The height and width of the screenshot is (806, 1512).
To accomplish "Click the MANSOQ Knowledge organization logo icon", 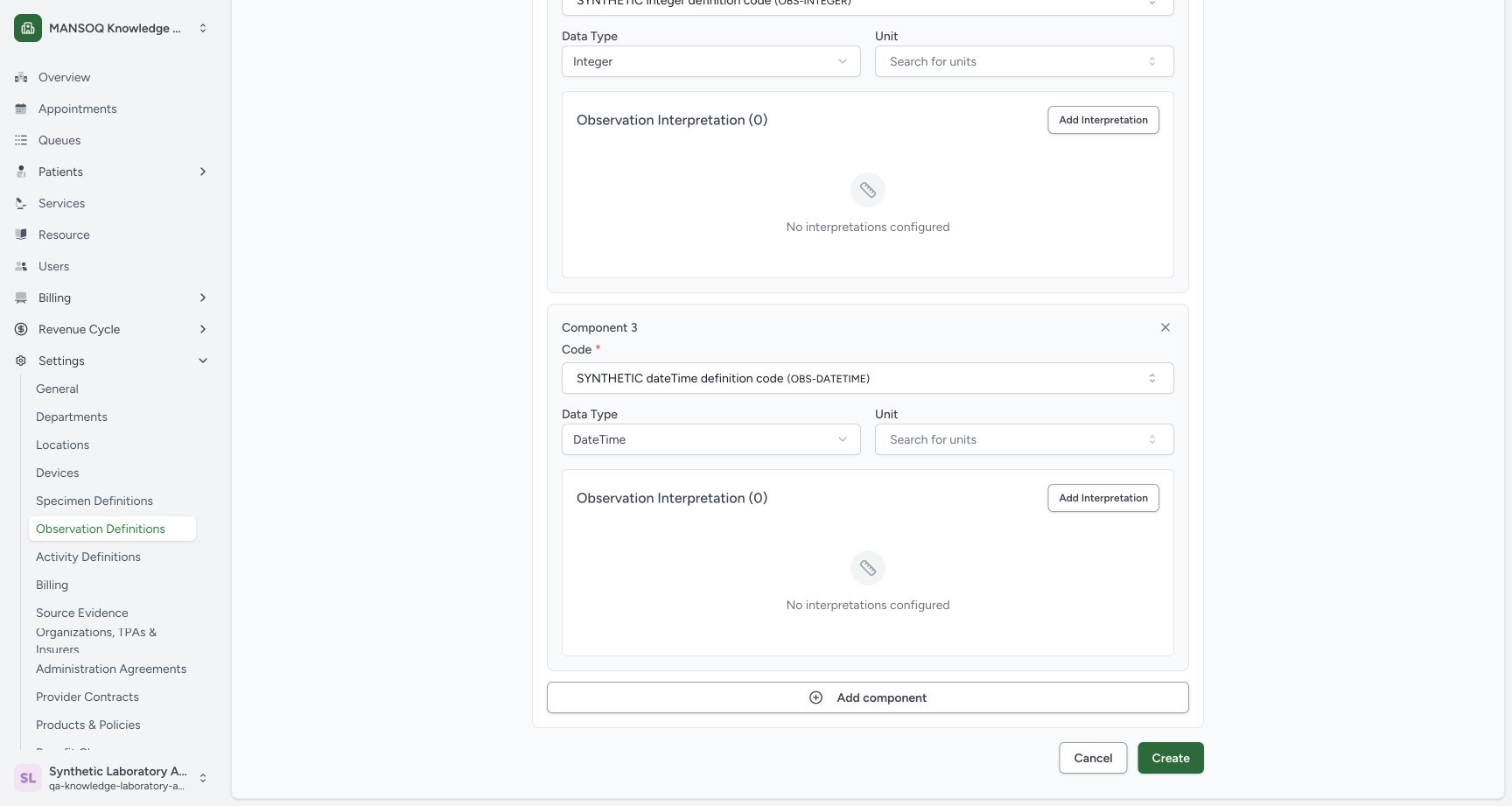I will [28, 28].
